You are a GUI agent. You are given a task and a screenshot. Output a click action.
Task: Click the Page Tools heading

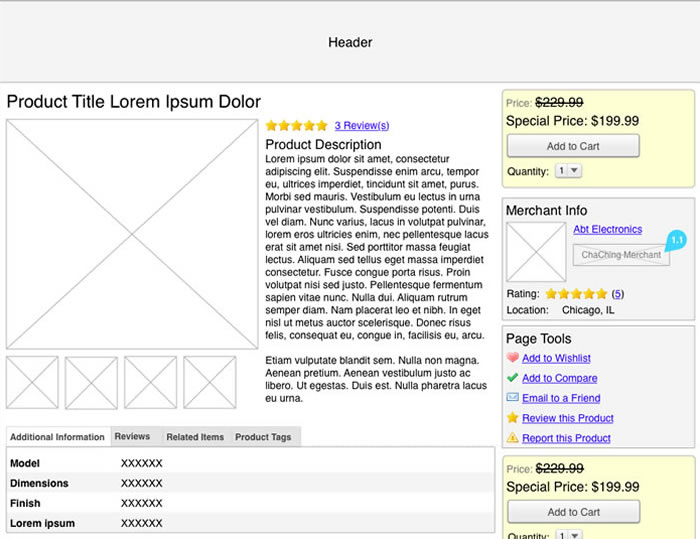click(538, 338)
